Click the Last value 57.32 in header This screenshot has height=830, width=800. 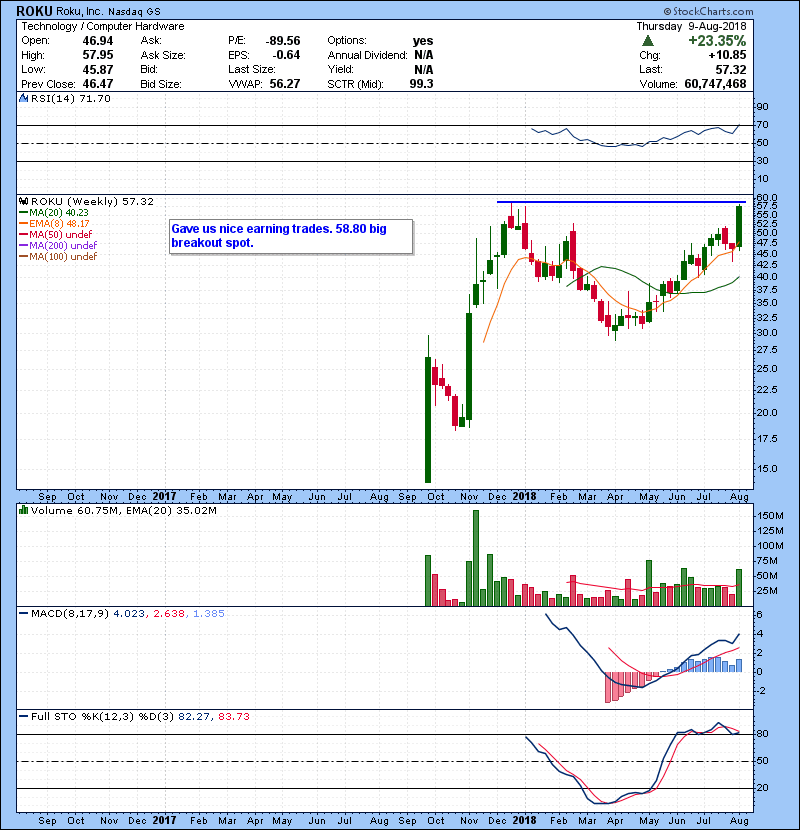731,69
